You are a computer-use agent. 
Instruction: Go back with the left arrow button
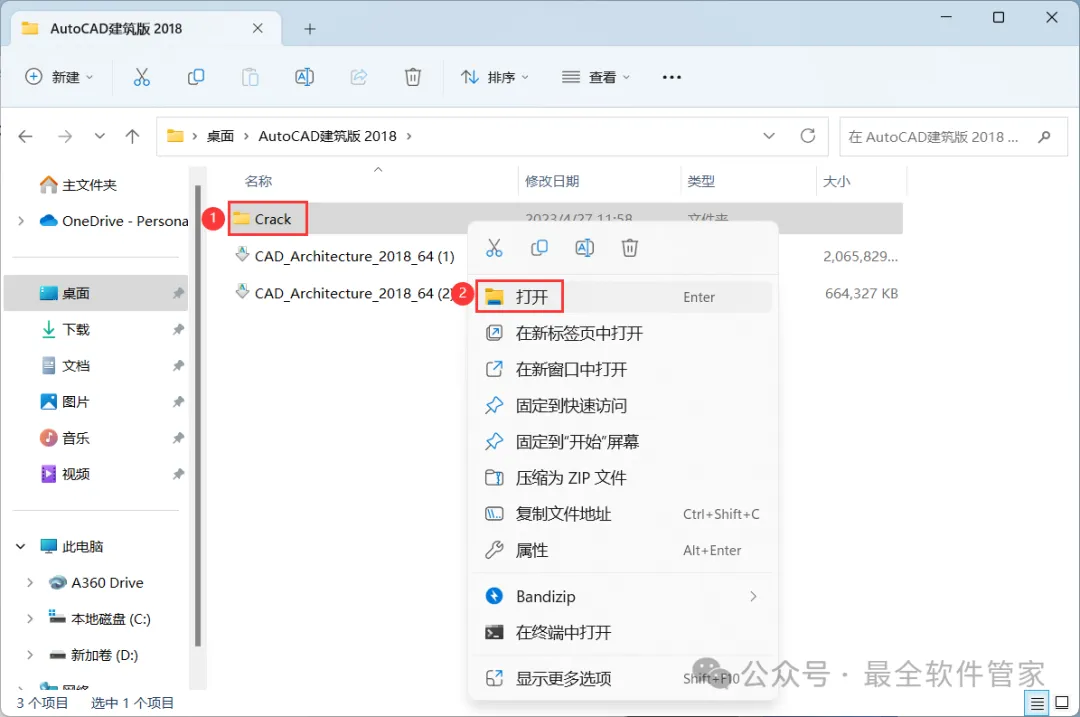coord(25,136)
